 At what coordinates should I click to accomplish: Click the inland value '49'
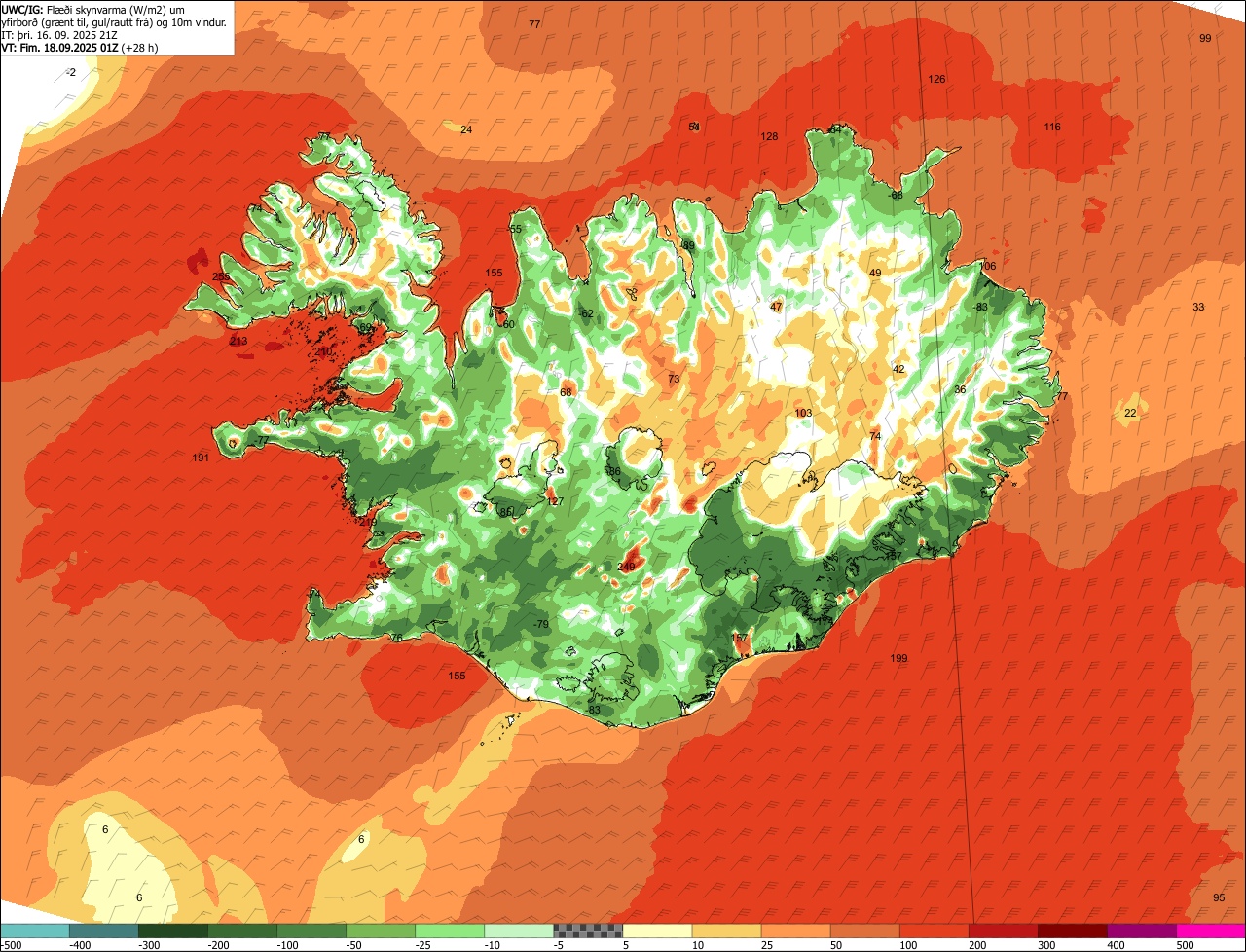(x=875, y=273)
